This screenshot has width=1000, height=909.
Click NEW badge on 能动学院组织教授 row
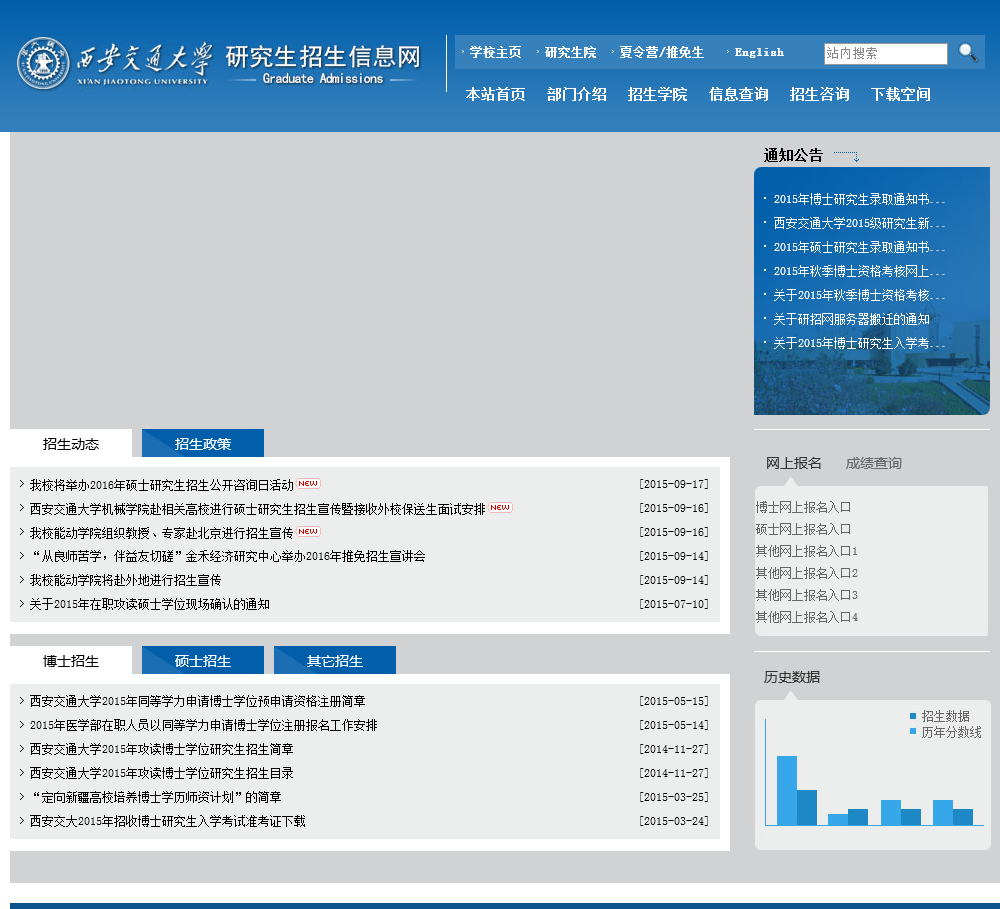(x=308, y=531)
